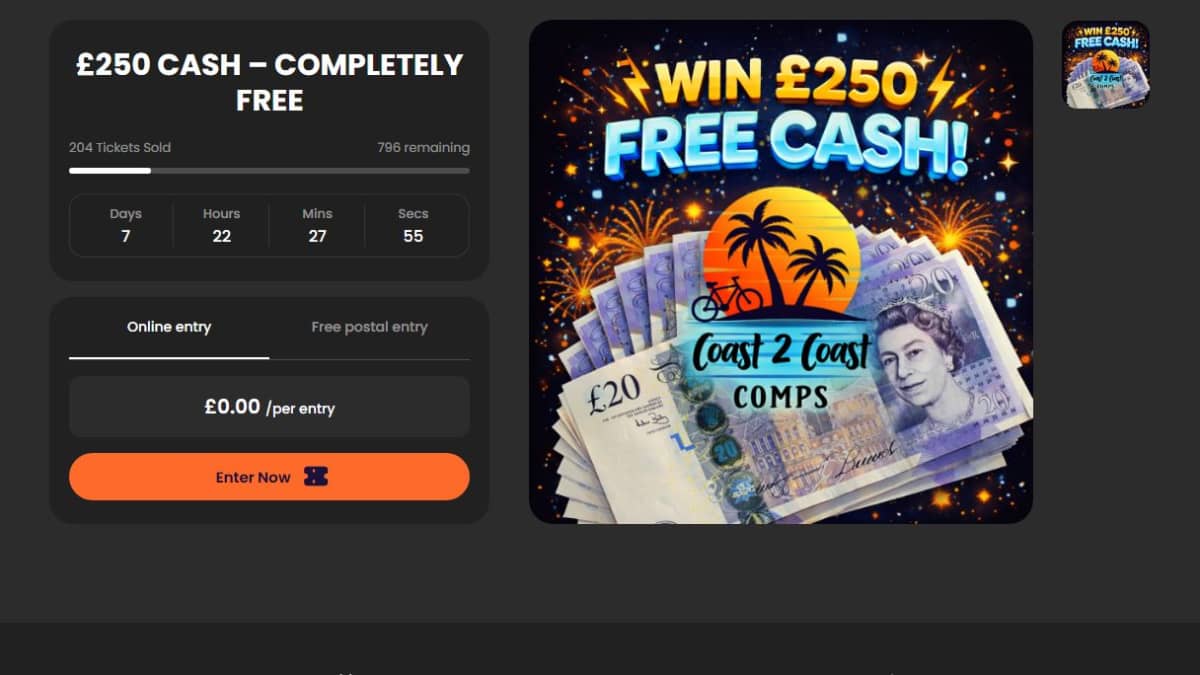Switch to the Free postal entry tab
This screenshot has height=675, width=1200.
369,327
